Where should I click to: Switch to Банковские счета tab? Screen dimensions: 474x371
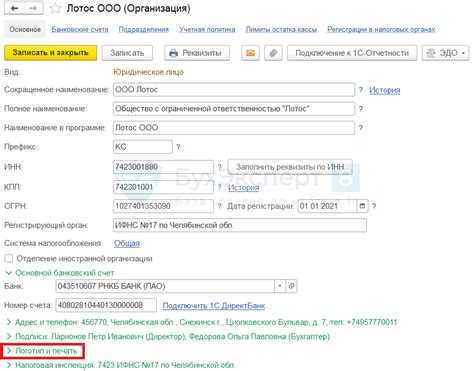pos(80,29)
